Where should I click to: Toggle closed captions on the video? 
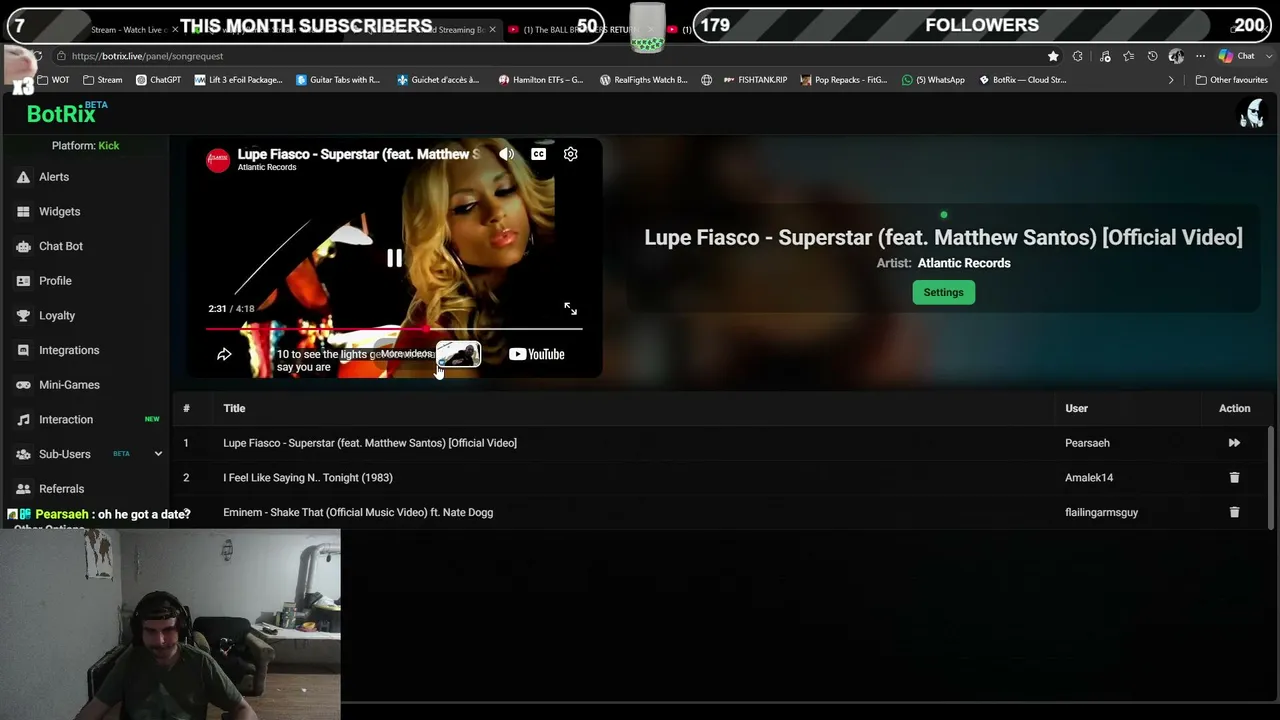(539, 154)
